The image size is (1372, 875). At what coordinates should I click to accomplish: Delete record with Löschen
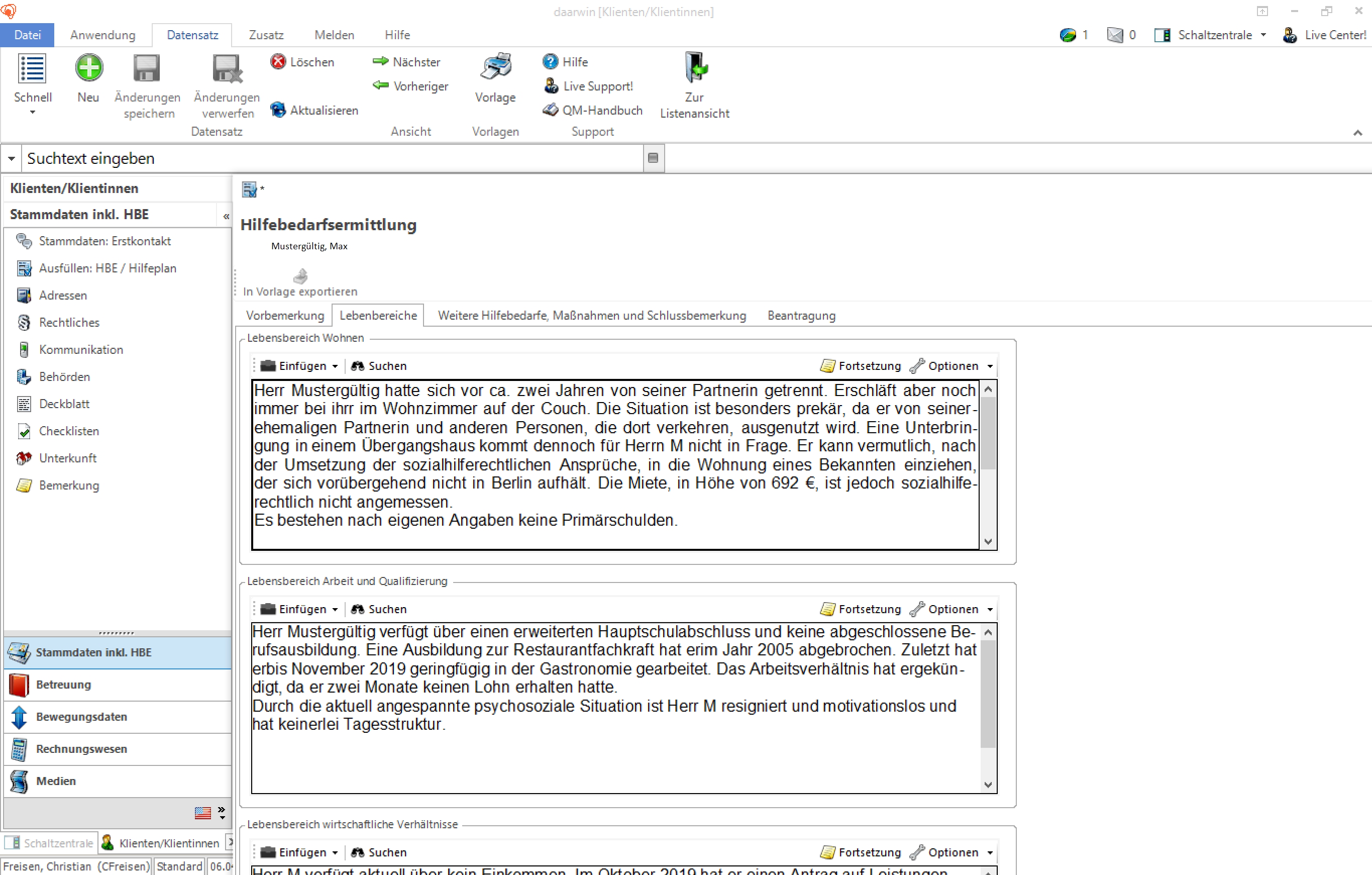(x=302, y=61)
